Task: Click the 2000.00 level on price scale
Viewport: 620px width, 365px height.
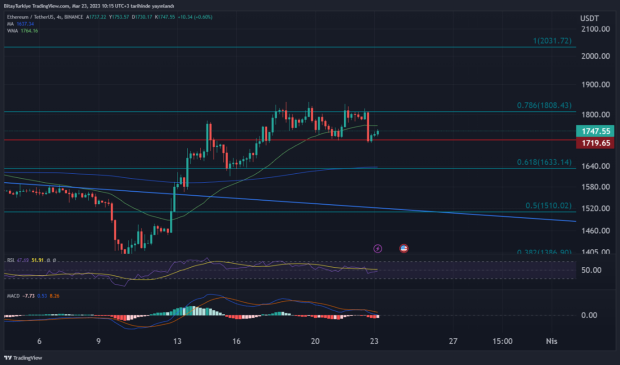Action: (x=595, y=56)
